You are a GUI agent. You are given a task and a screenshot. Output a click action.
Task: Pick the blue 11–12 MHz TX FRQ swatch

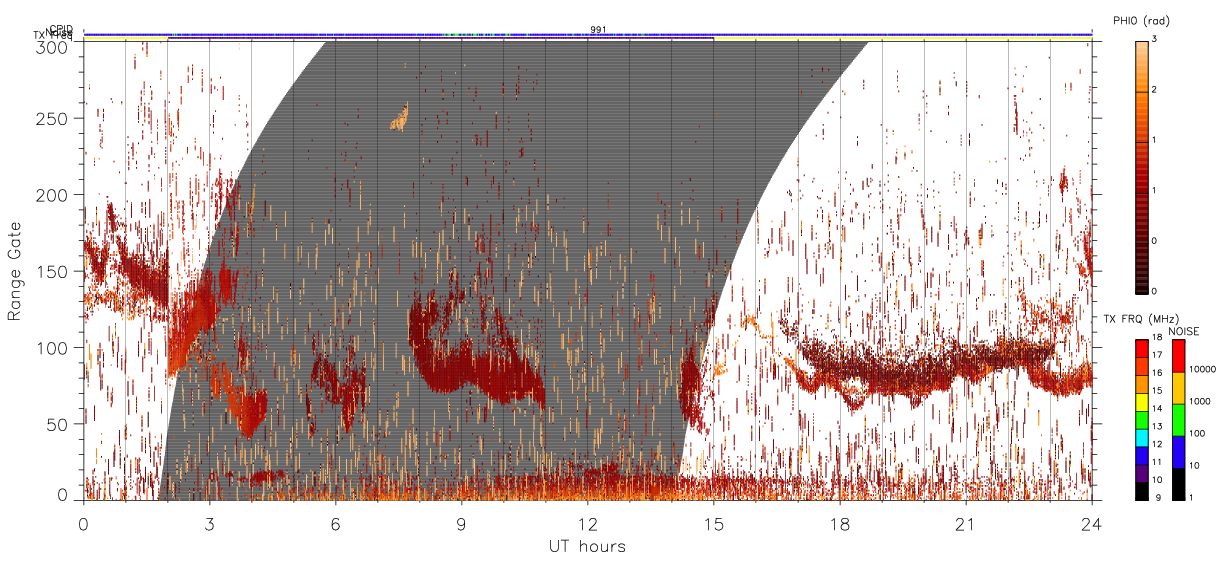coord(1144,453)
